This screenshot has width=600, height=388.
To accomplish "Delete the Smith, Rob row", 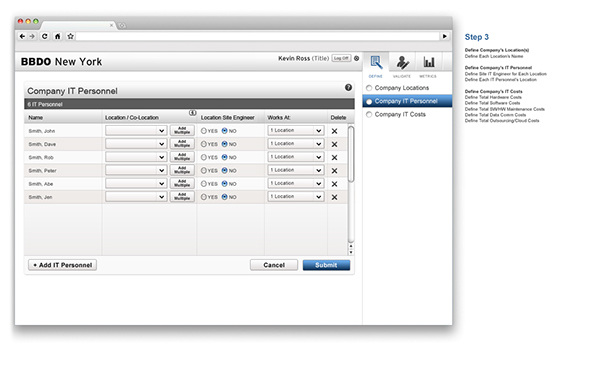I will point(334,158).
